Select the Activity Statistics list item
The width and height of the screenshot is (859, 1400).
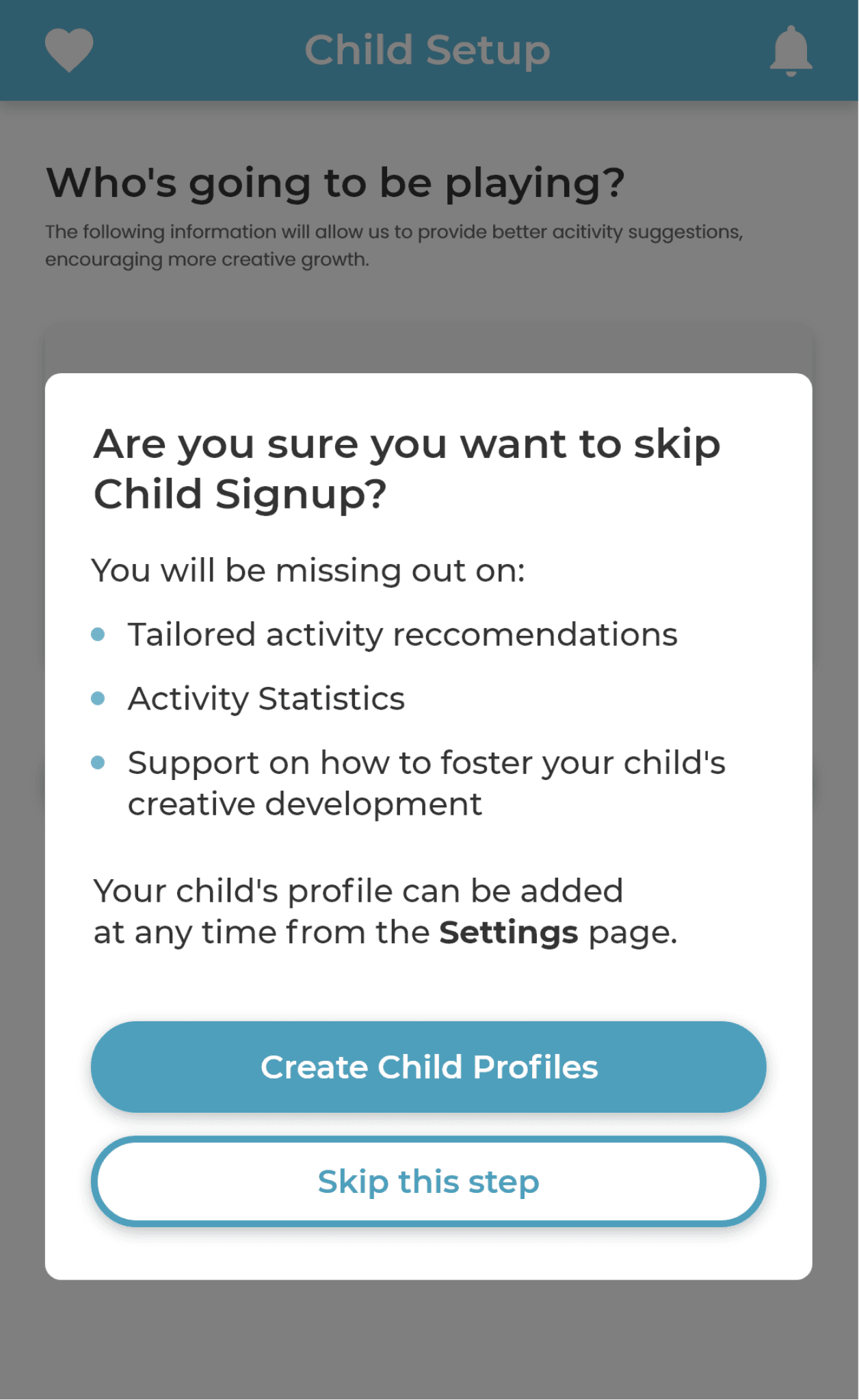(x=266, y=699)
